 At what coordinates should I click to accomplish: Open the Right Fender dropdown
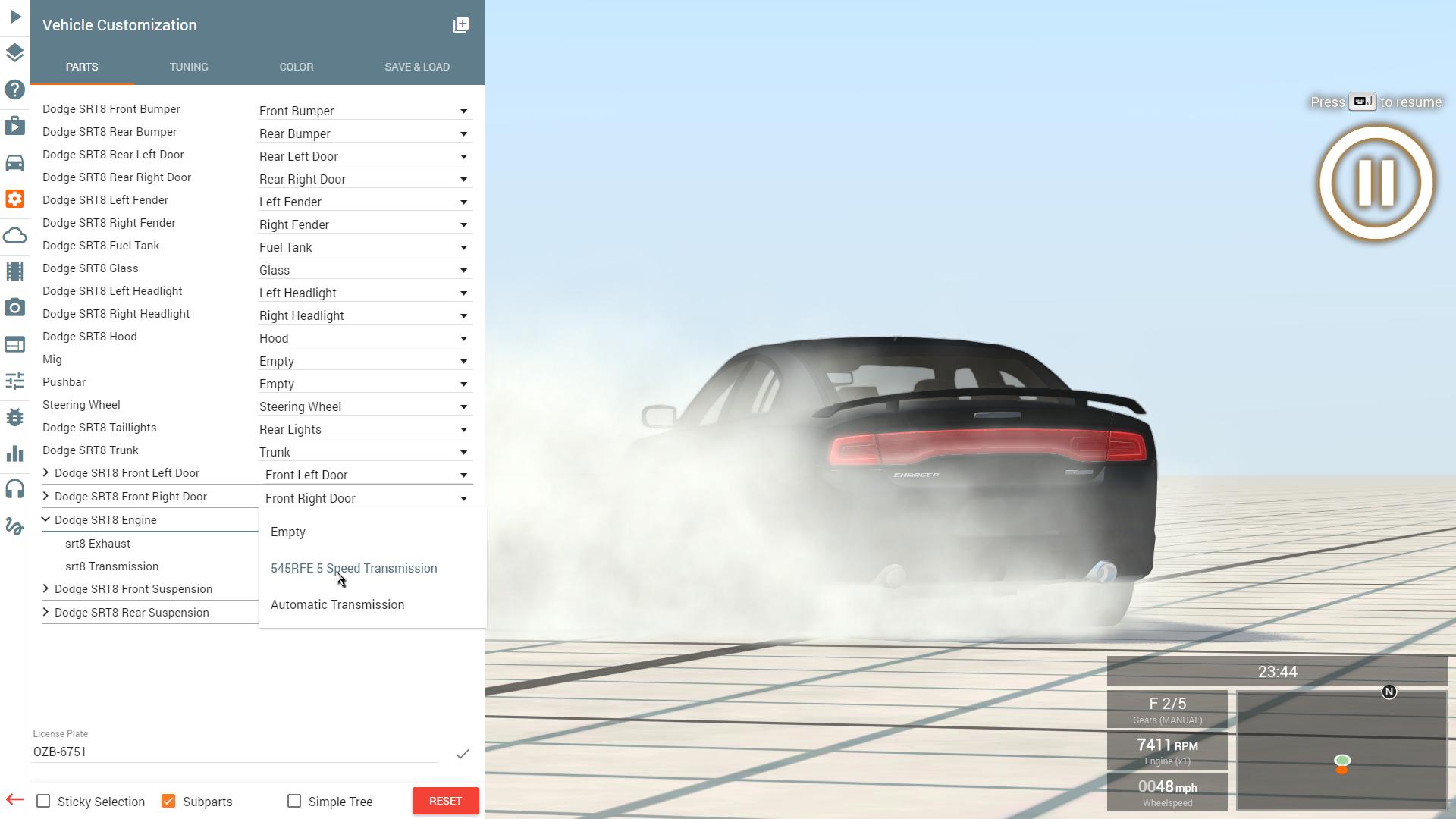[x=365, y=224]
